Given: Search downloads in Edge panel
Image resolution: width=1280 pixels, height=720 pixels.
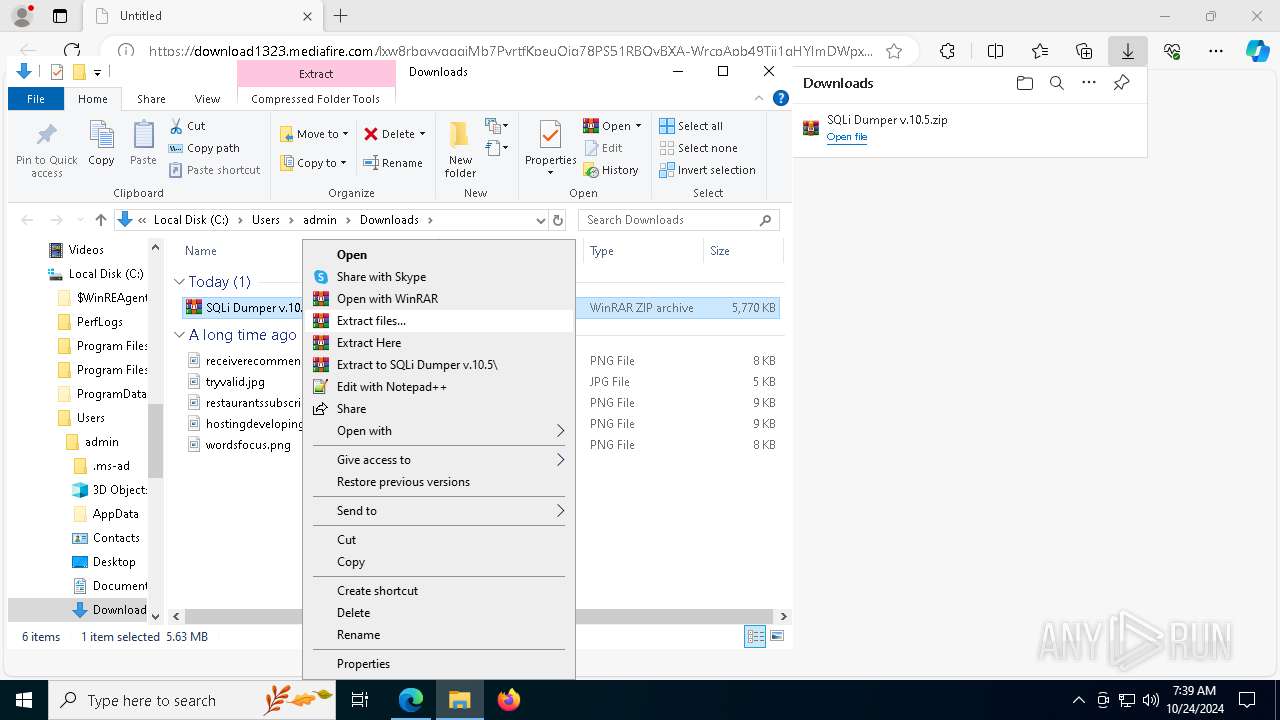Looking at the screenshot, I should pyautogui.click(x=1056, y=83).
